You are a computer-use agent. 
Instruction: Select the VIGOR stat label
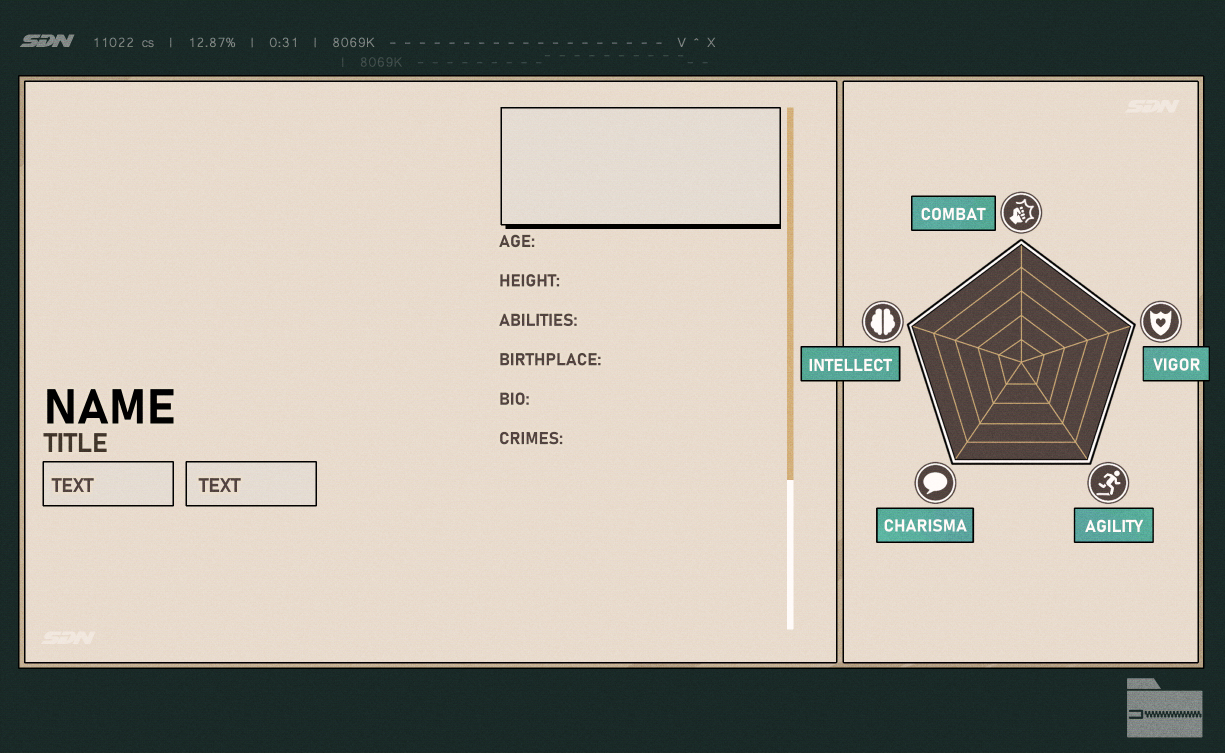[1176, 365]
